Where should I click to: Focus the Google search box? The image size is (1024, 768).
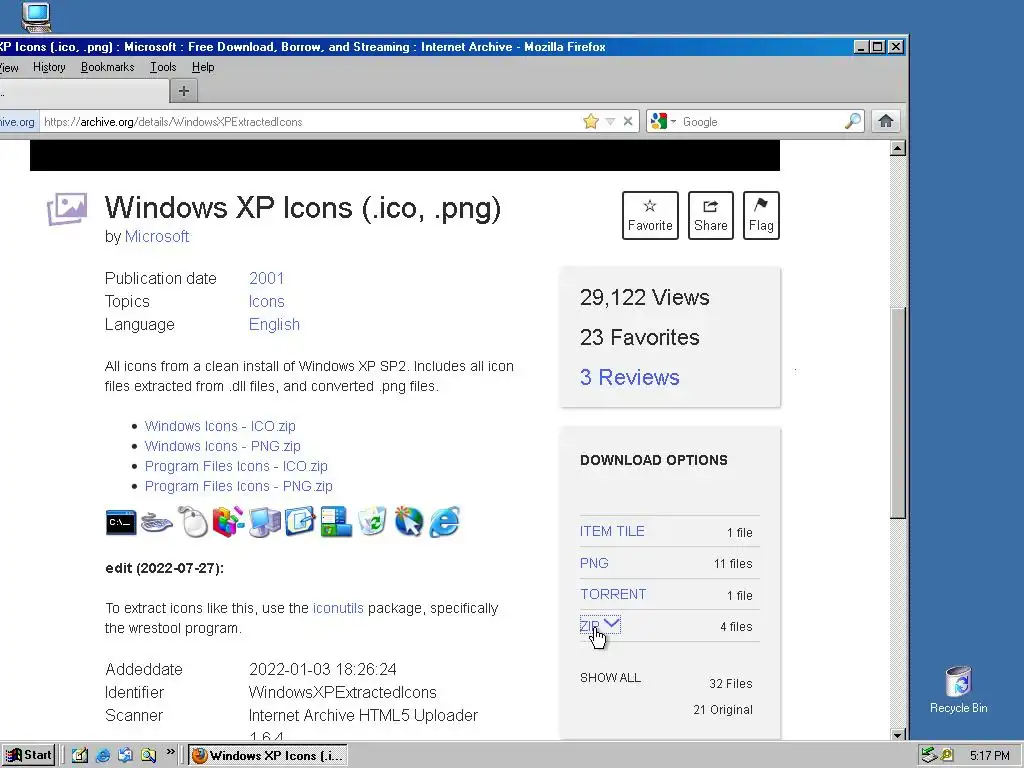point(761,121)
